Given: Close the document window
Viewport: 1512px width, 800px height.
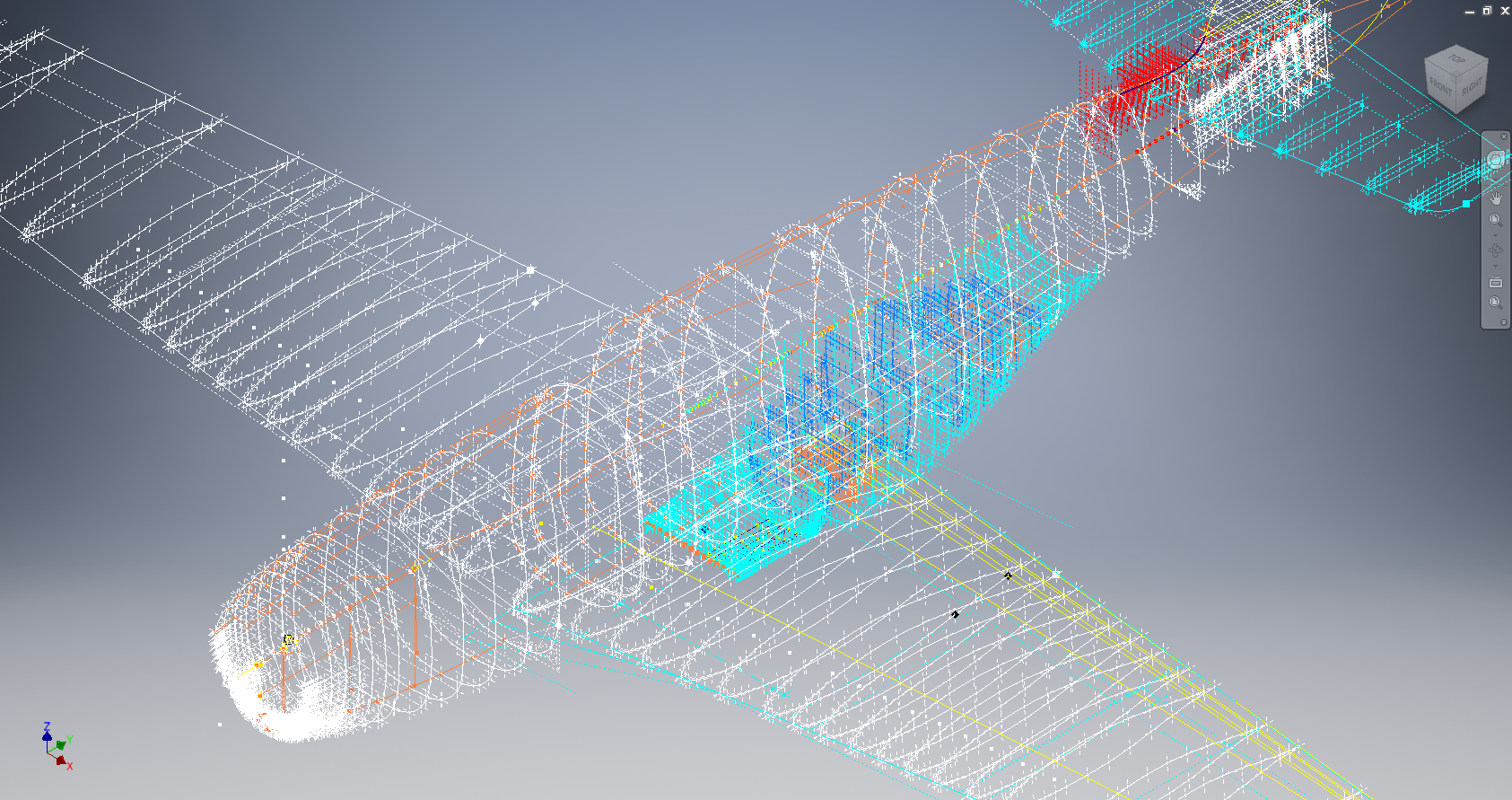Looking at the screenshot, I should click(1505, 11).
